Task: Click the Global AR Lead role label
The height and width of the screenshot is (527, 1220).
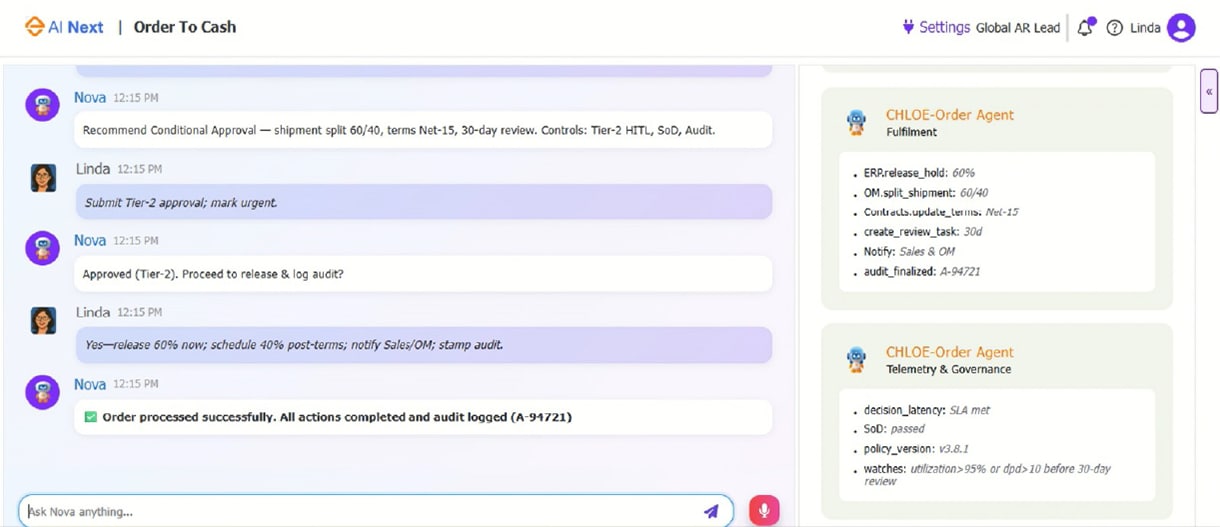Action: click(1017, 28)
